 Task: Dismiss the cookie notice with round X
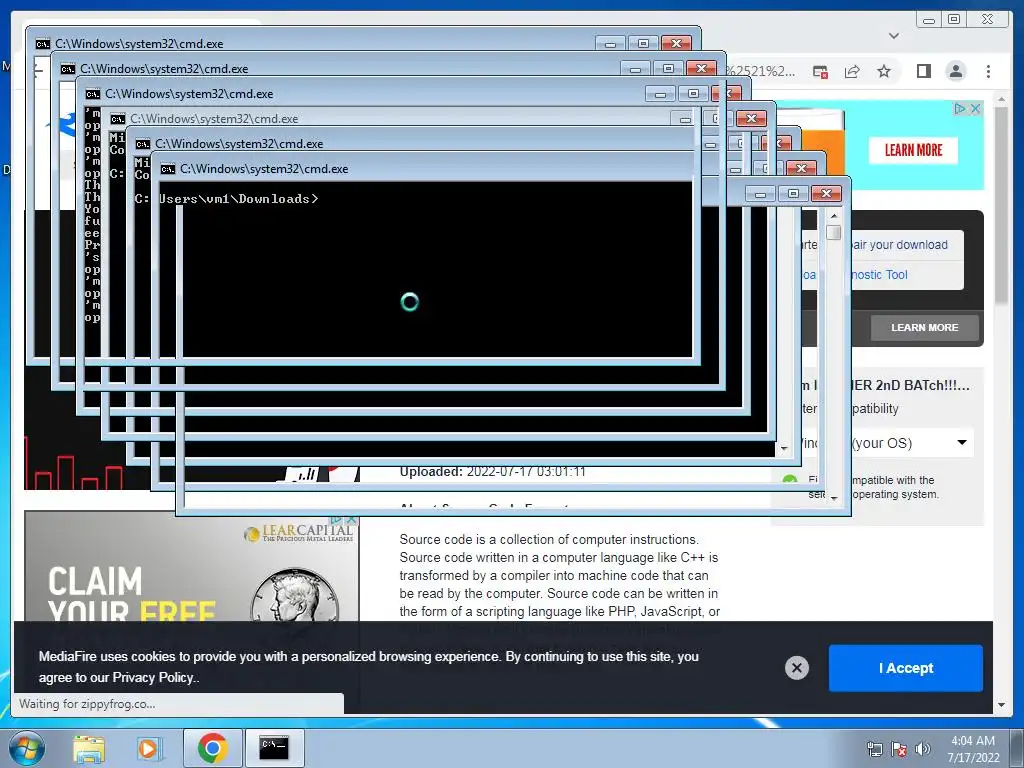[x=797, y=667]
